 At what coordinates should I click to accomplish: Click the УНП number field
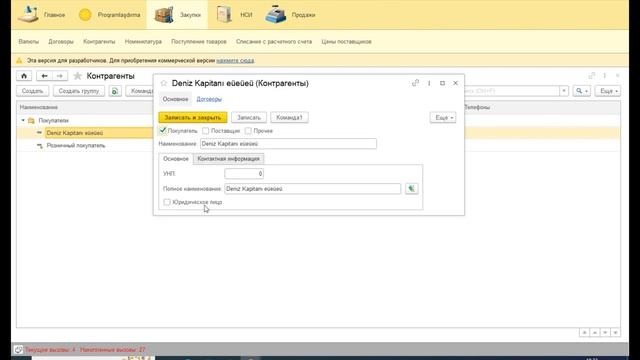point(244,174)
